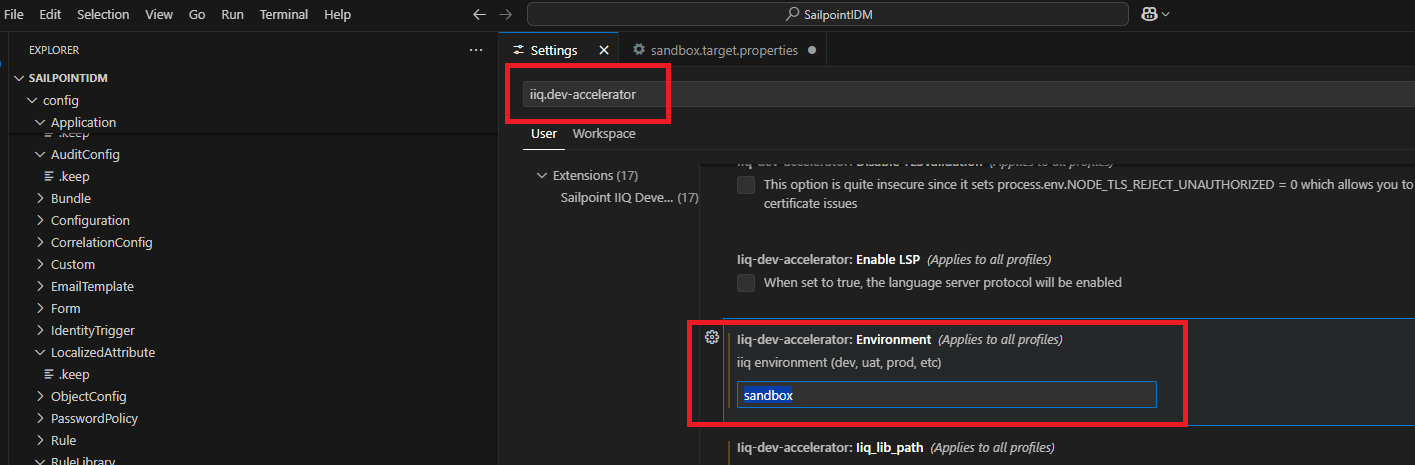The image size is (1415, 465).
Task: Go back with the left arrow
Action: click(x=479, y=15)
